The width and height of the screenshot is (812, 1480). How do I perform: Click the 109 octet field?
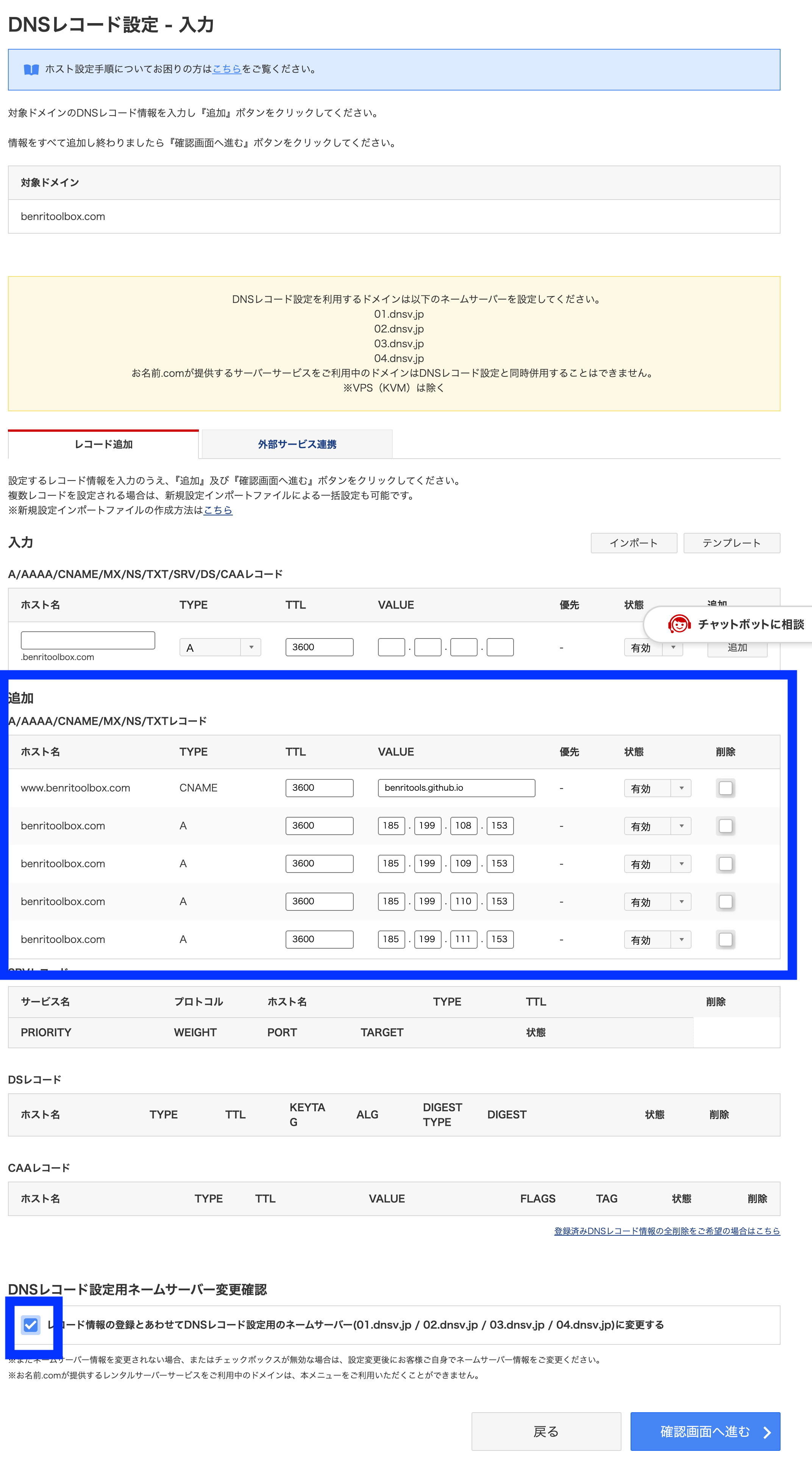tap(464, 863)
